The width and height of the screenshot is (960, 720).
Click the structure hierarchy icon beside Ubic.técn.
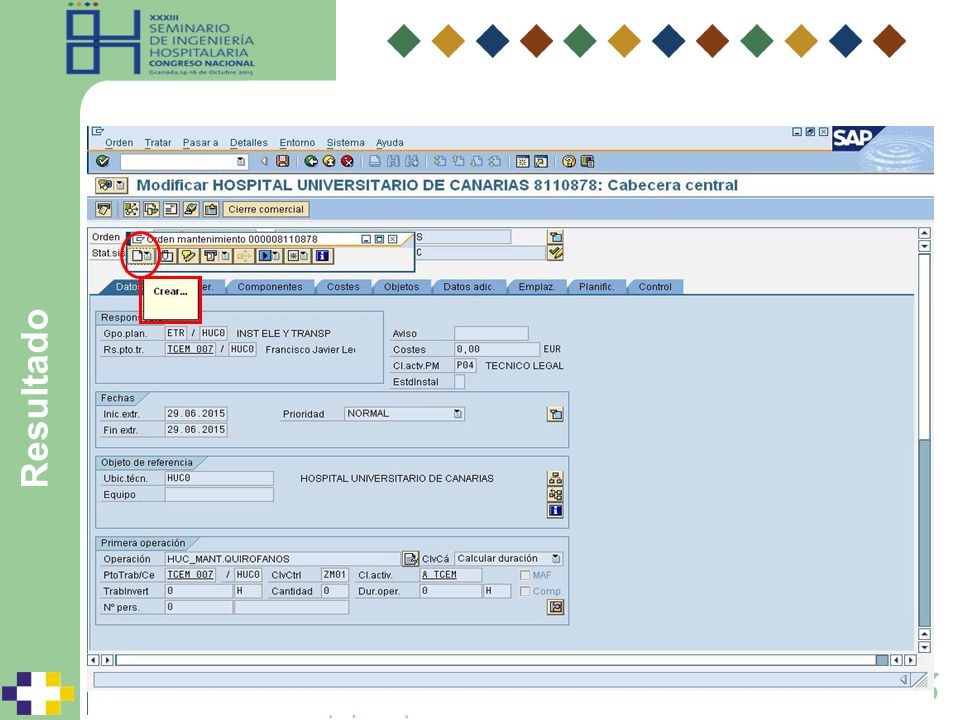(555, 478)
